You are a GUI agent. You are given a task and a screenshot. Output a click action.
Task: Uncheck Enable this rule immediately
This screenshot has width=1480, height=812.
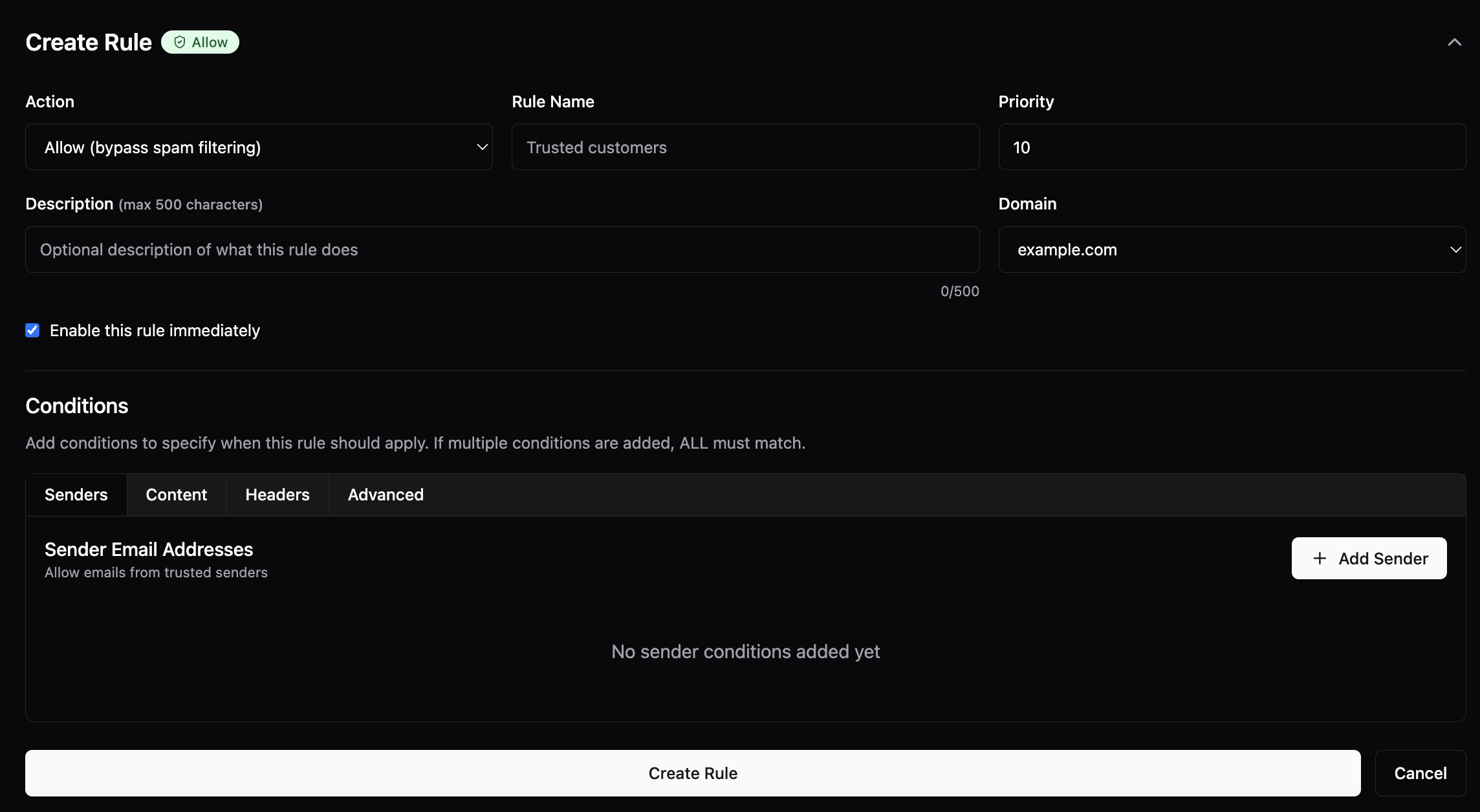[x=32, y=330]
